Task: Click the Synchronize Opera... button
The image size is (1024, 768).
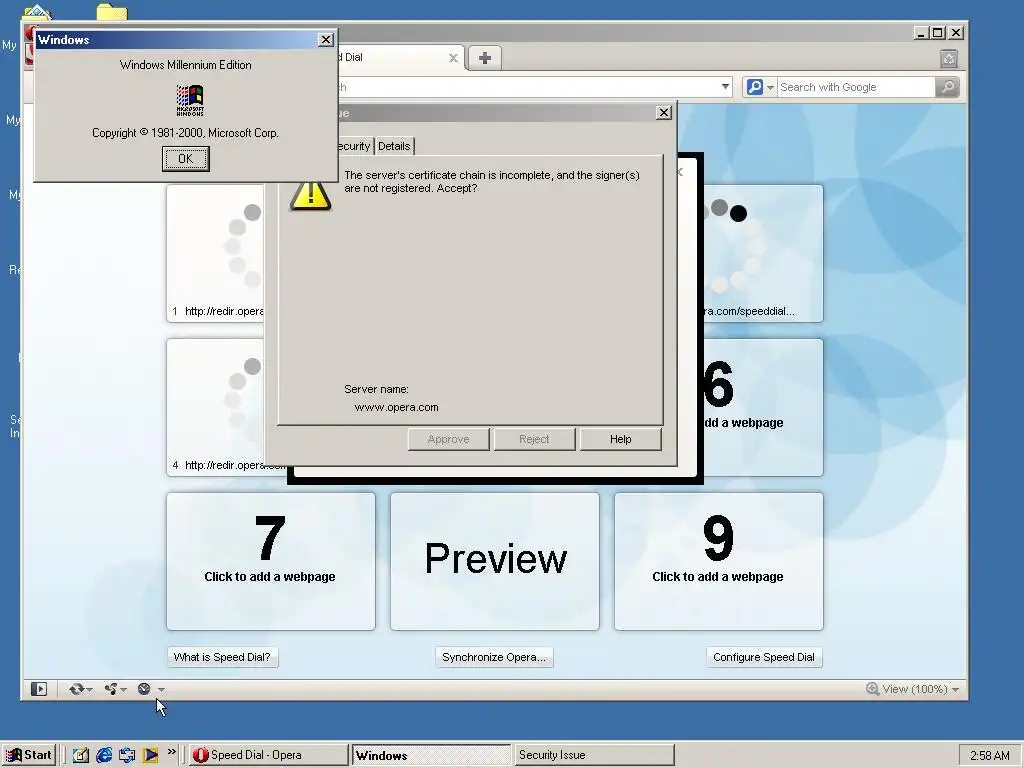Action: pos(494,657)
